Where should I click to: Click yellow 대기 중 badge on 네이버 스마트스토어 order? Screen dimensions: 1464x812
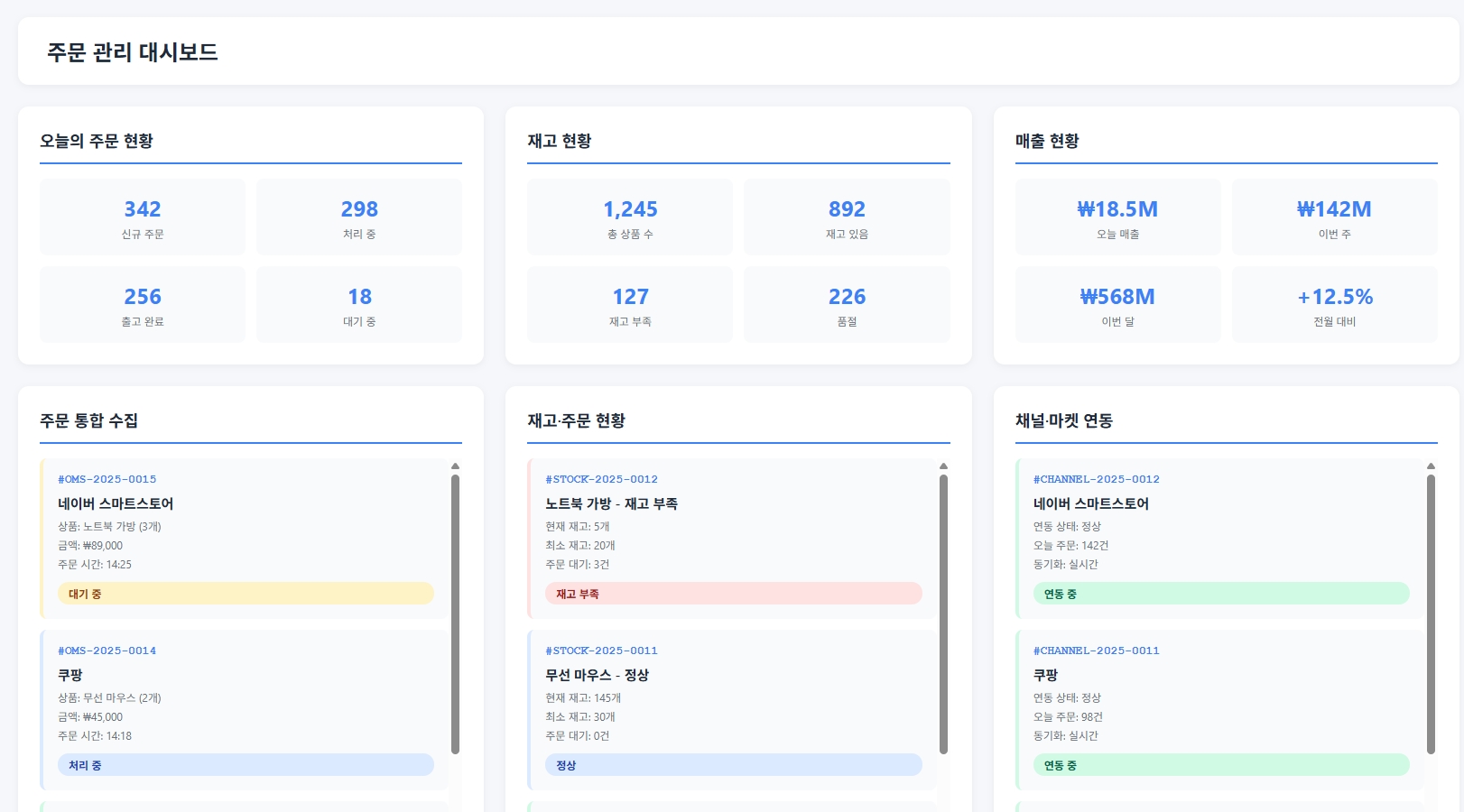pos(246,594)
